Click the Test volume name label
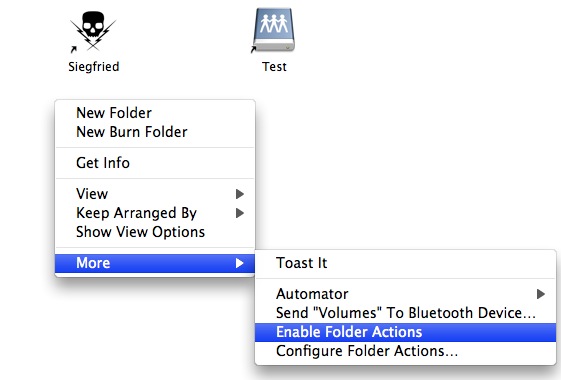The image size is (561, 380). (x=274, y=67)
